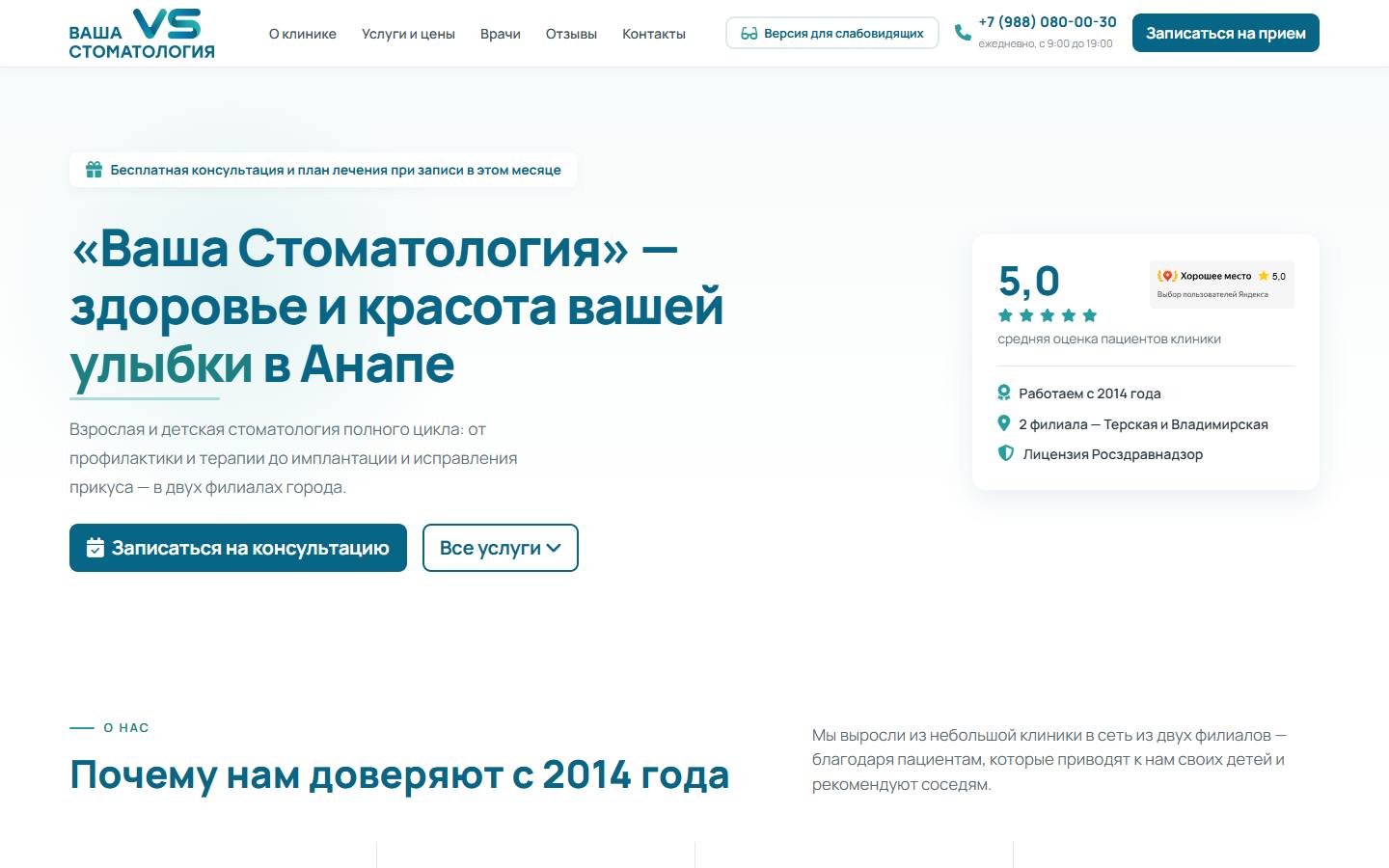The image size is (1389, 868).
Task: Open the Отзывы section
Action: click(571, 34)
